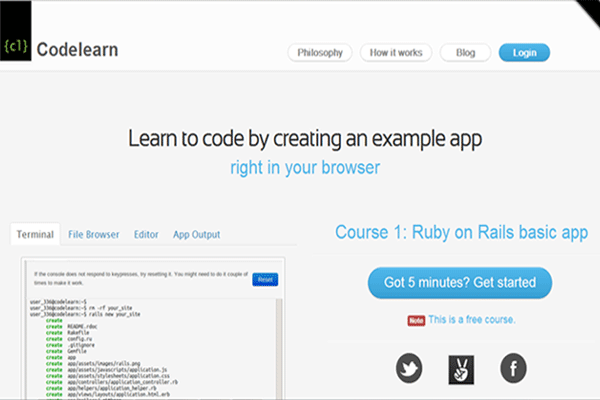600x400 pixels.
Task: Open Course 1: Ruby on Rails basic app
Action: point(461,232)
